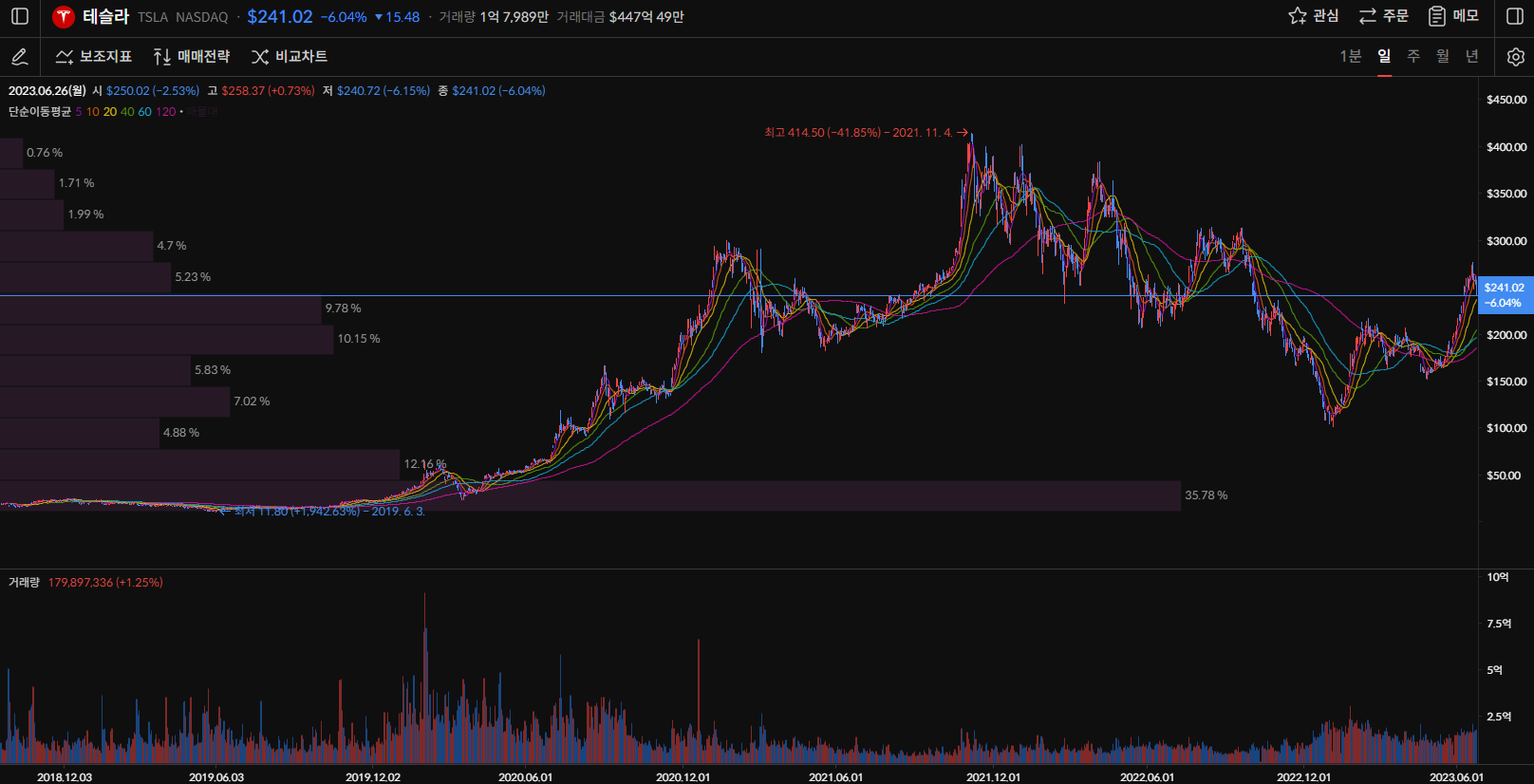Screen dimensions: 1534x784
Task: Click the 거래량 179,897,336 volume readout
Action: point(86,583)
